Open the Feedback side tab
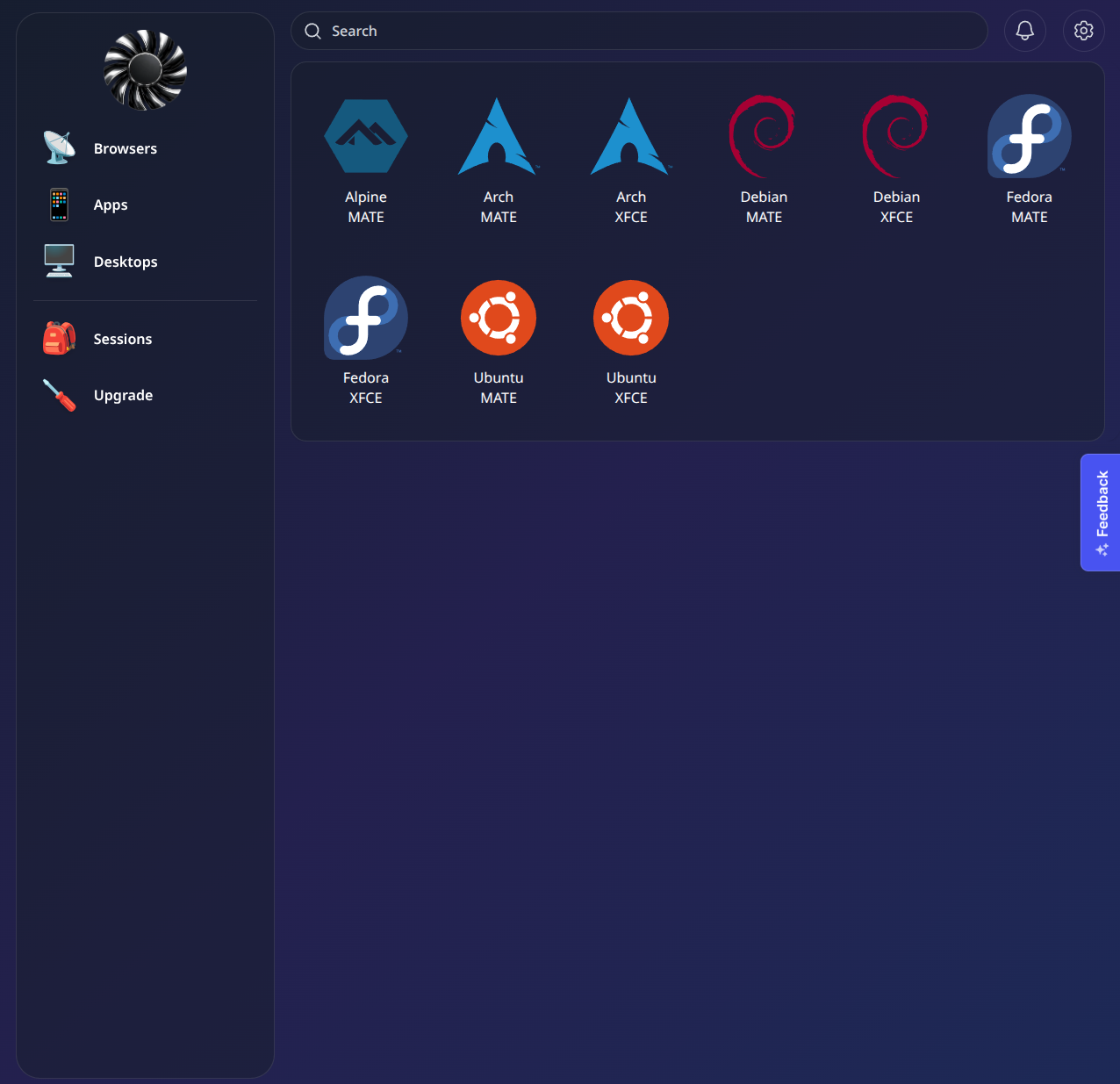This screenshot has height=1084, width=1120. (1101, 513)
